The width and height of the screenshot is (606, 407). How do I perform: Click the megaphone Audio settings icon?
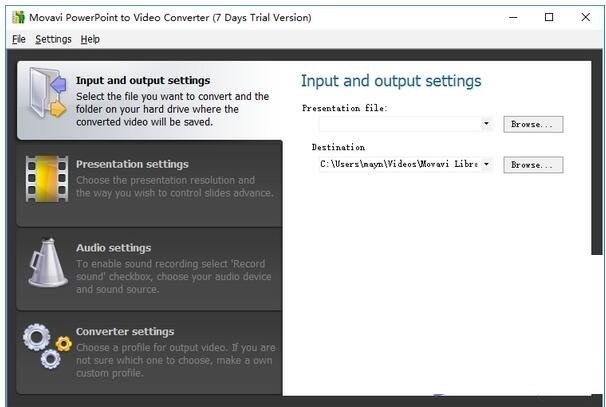[x=48, y=262]
